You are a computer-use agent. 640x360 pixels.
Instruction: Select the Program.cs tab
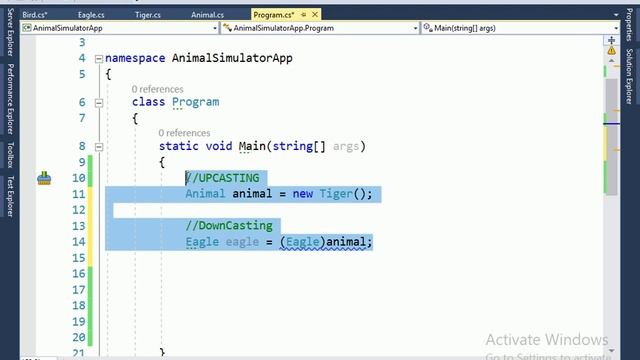pos(273,15)
